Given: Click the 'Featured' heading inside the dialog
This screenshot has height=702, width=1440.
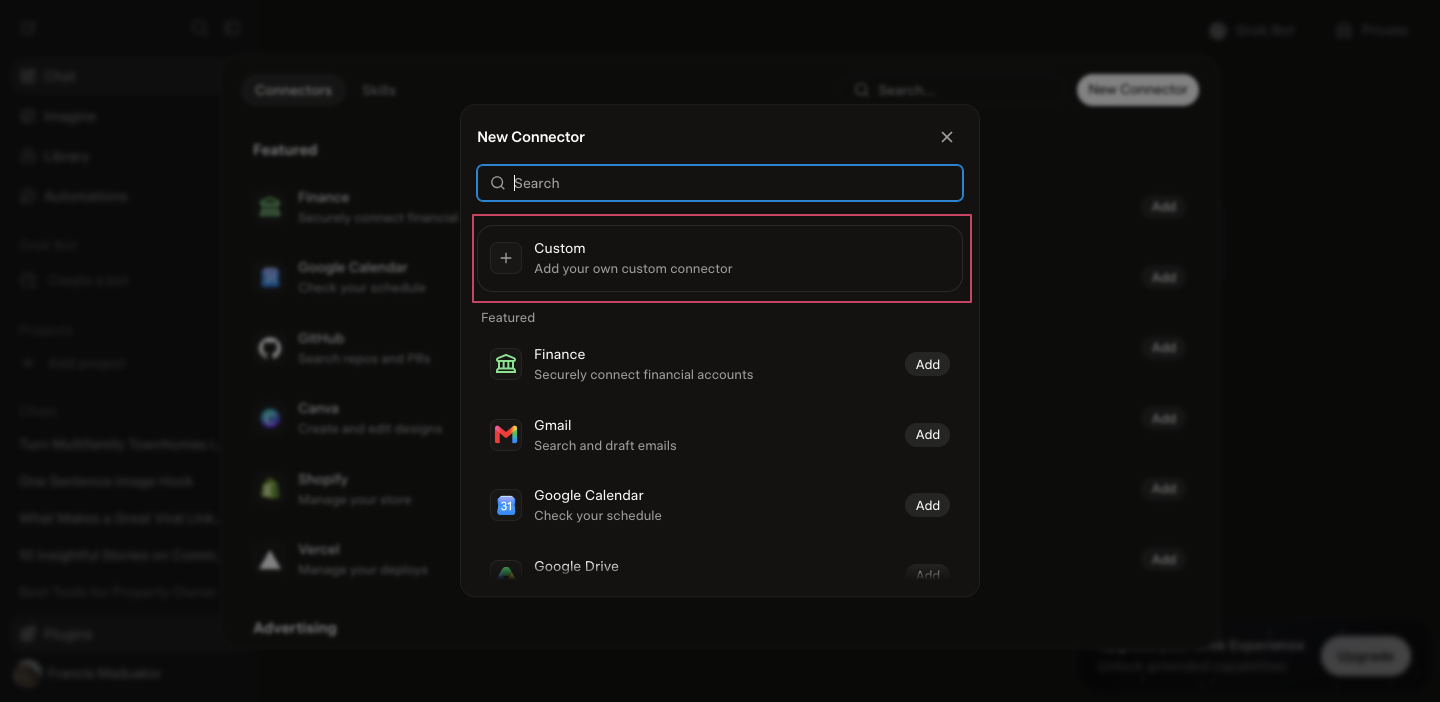Looking at the screenshot, I should click(508, 318).
